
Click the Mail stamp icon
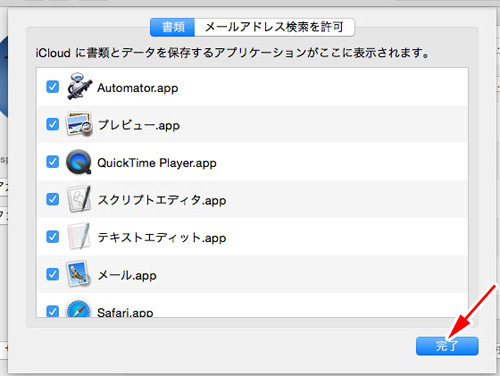(x=79, y=274)
